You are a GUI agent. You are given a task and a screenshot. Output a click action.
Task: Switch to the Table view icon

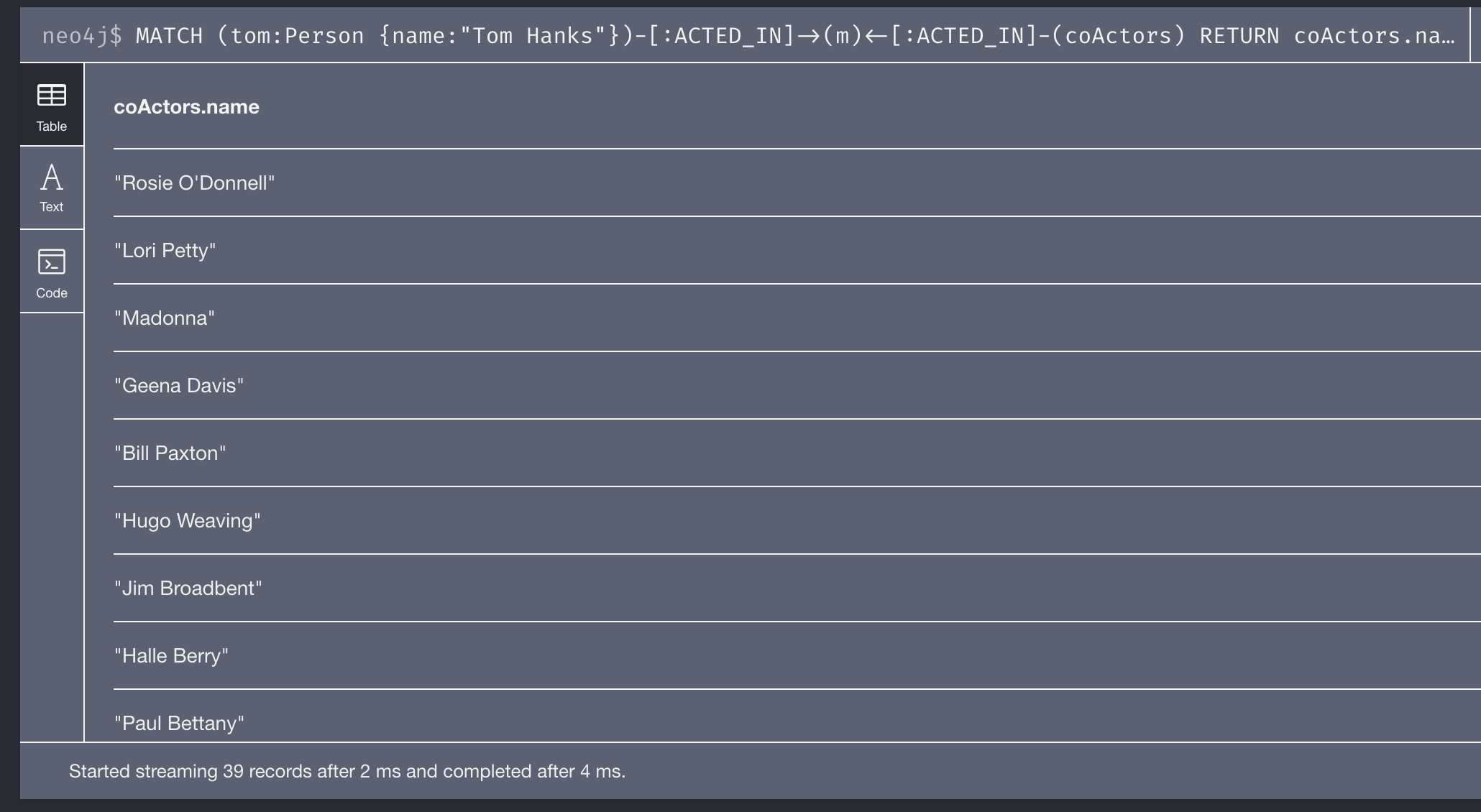pos(52,95)
